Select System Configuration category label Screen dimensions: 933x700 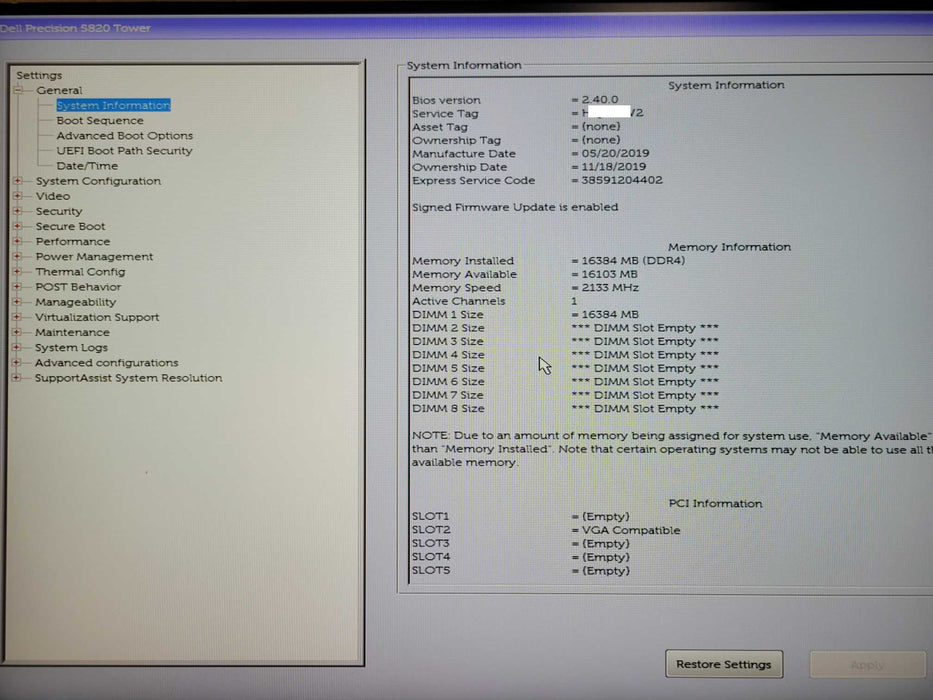tap(98, 181)
